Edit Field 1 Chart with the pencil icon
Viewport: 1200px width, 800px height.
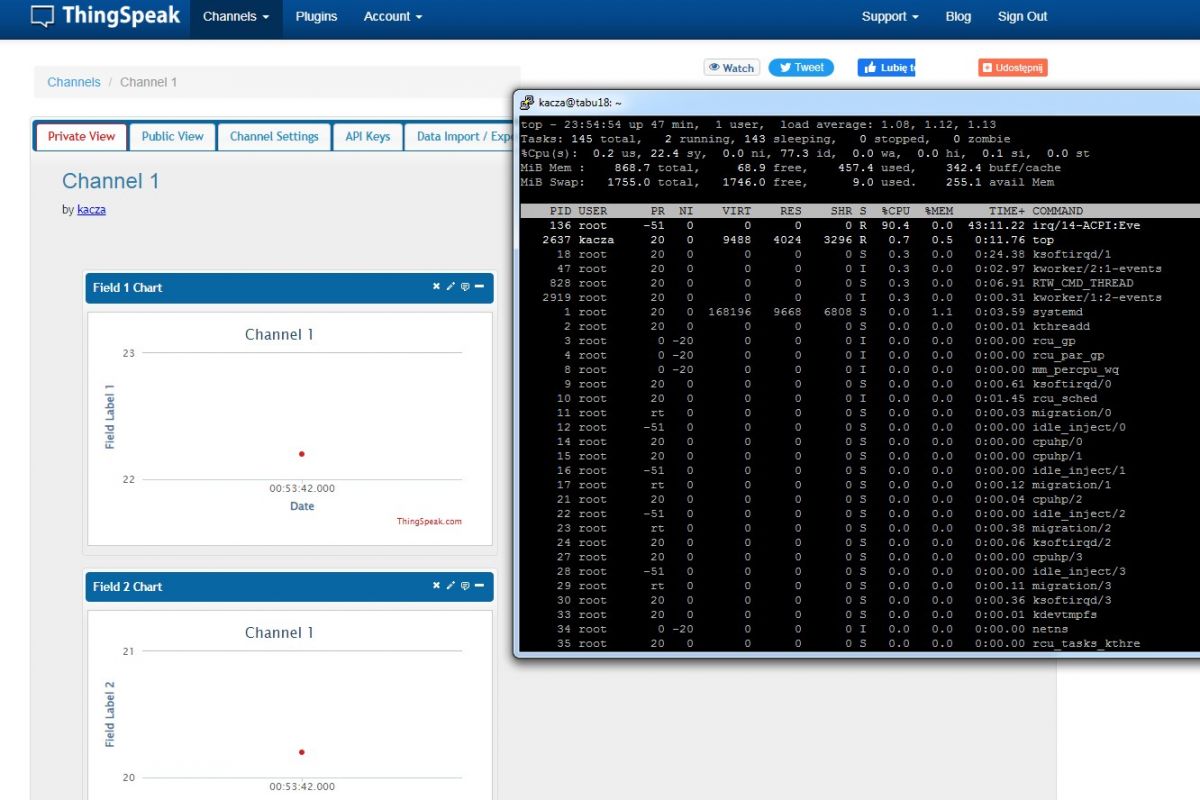450,287
